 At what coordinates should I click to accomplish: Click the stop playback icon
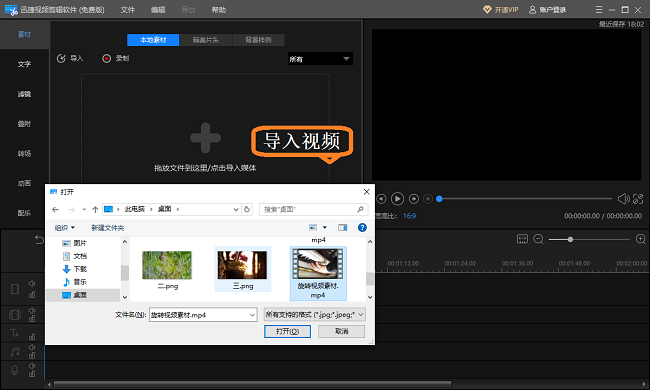[x=428, y=199]
